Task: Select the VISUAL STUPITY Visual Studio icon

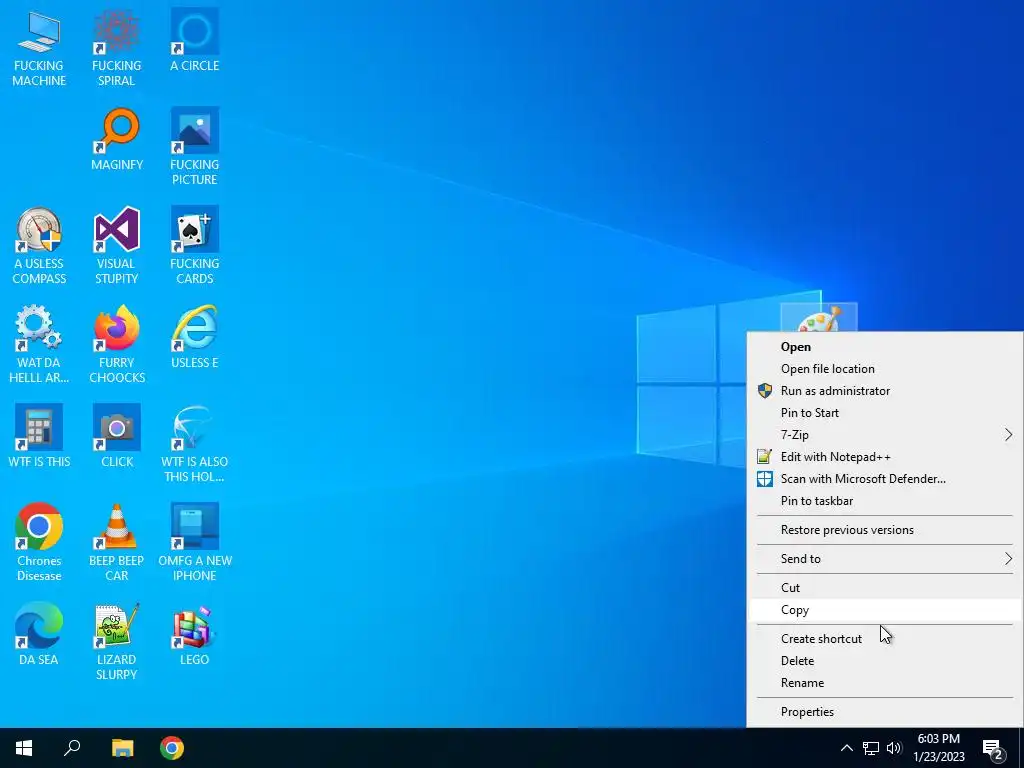Action: 116,246
